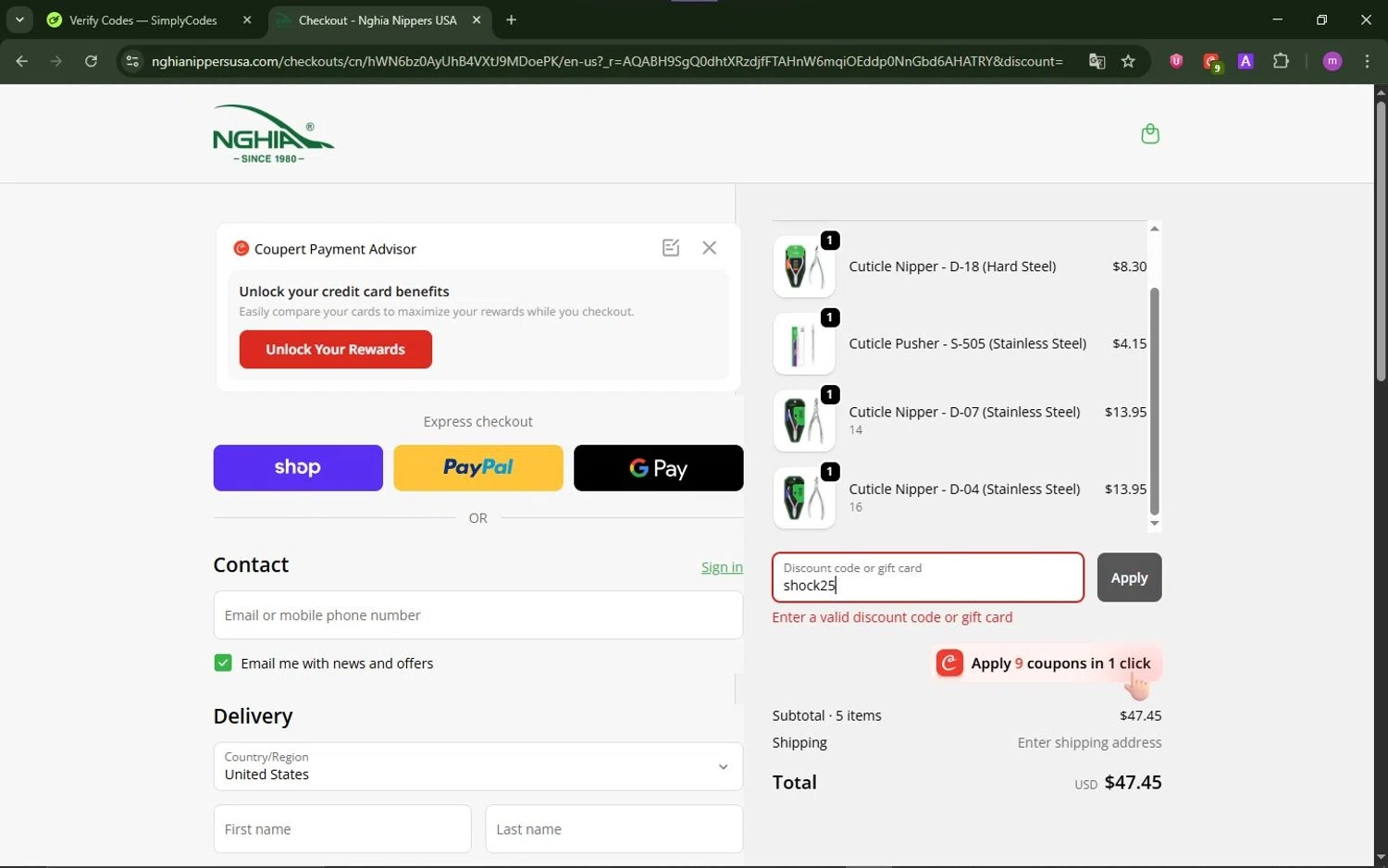
Task: Click 'Enter shipping address' text
Action: tap(1089, 742)
